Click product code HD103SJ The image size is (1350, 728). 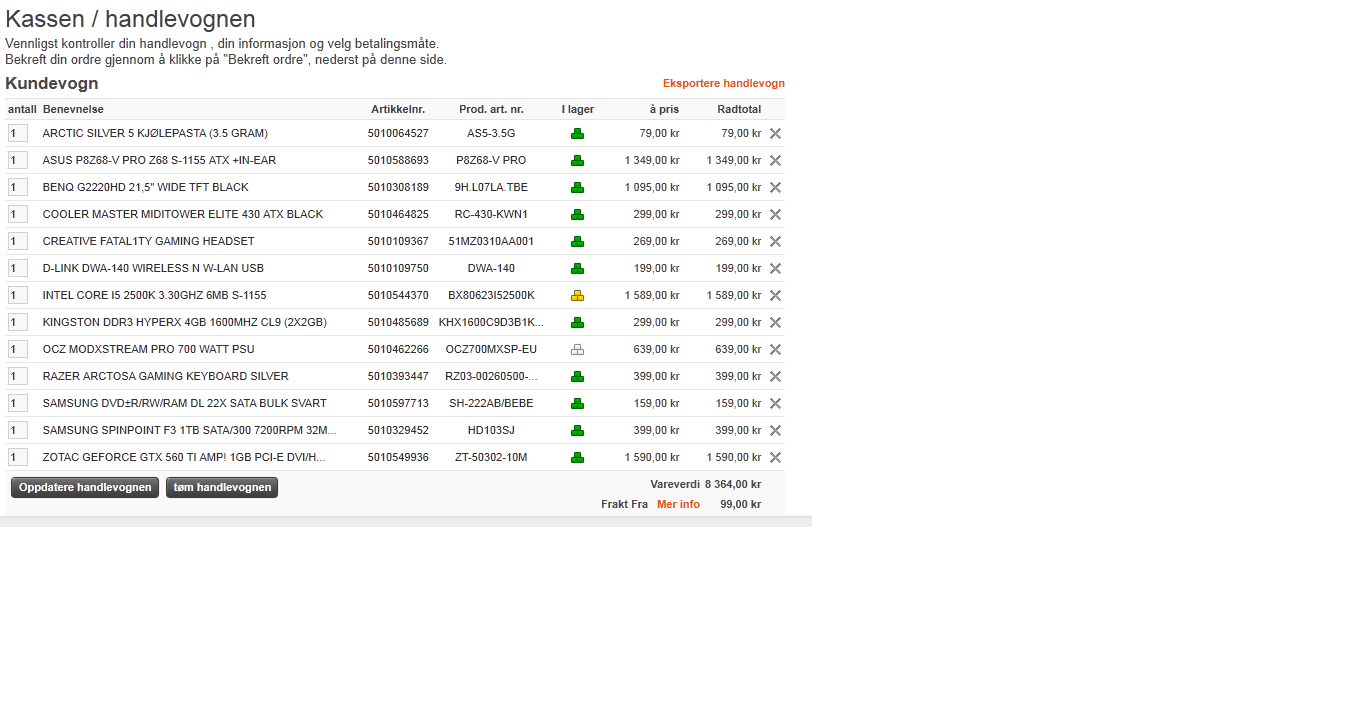tap(491, 430)
